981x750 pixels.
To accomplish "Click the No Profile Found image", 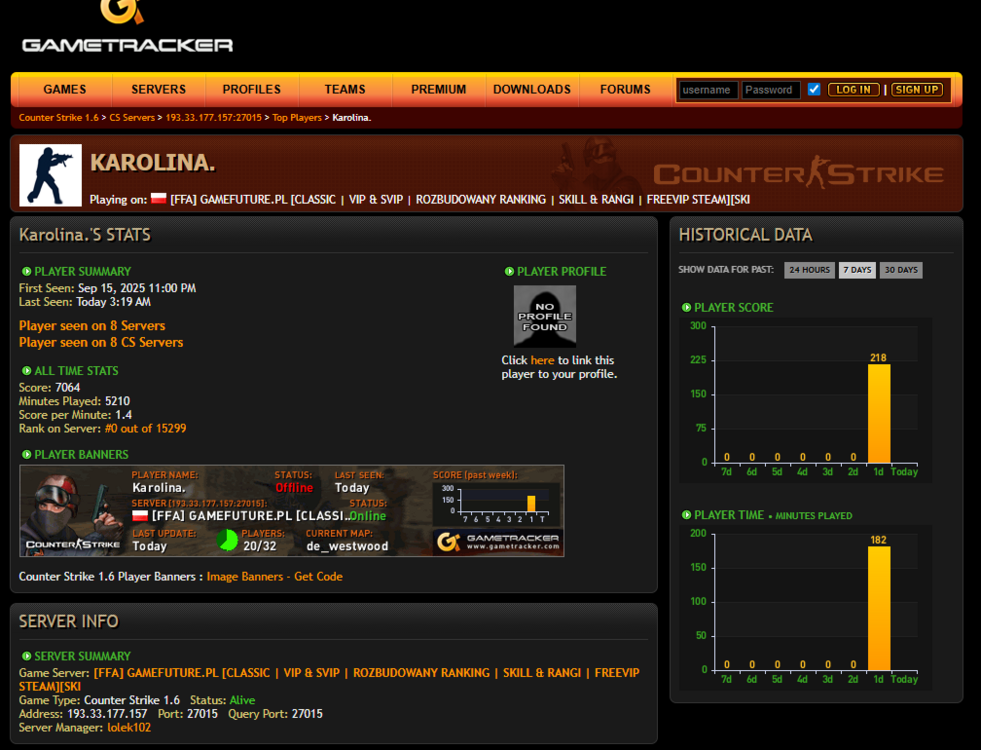I will click(545, 316).
